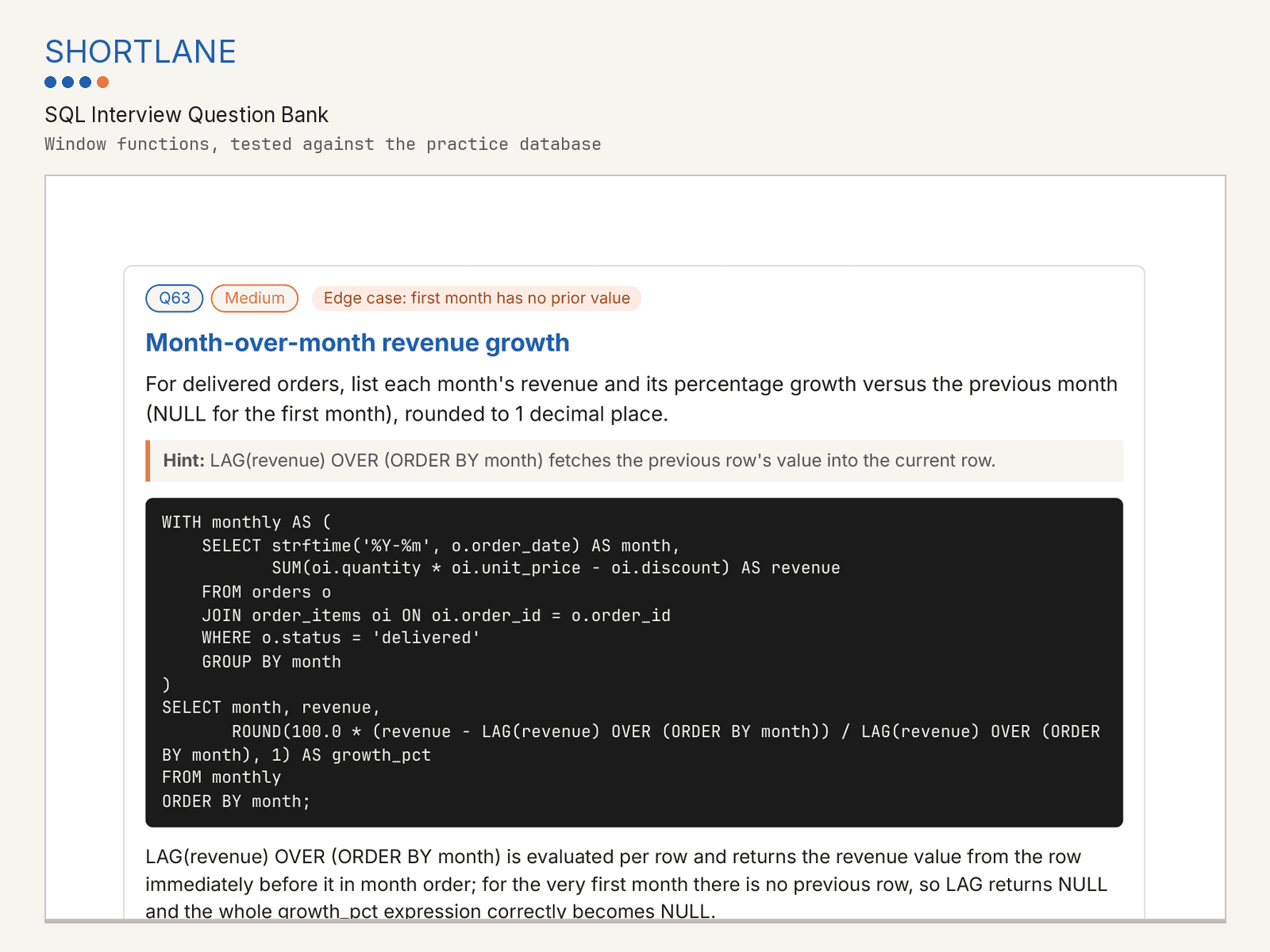This screenshot has height=952, width=1270.
Task: Click the SUM(oi.quantity * oi.unit_price) code line
Action: point(556,568)
